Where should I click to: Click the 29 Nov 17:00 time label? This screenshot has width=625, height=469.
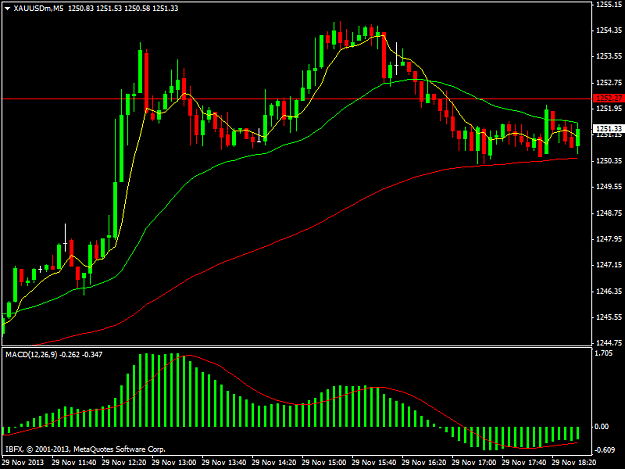tap(474, 463)
